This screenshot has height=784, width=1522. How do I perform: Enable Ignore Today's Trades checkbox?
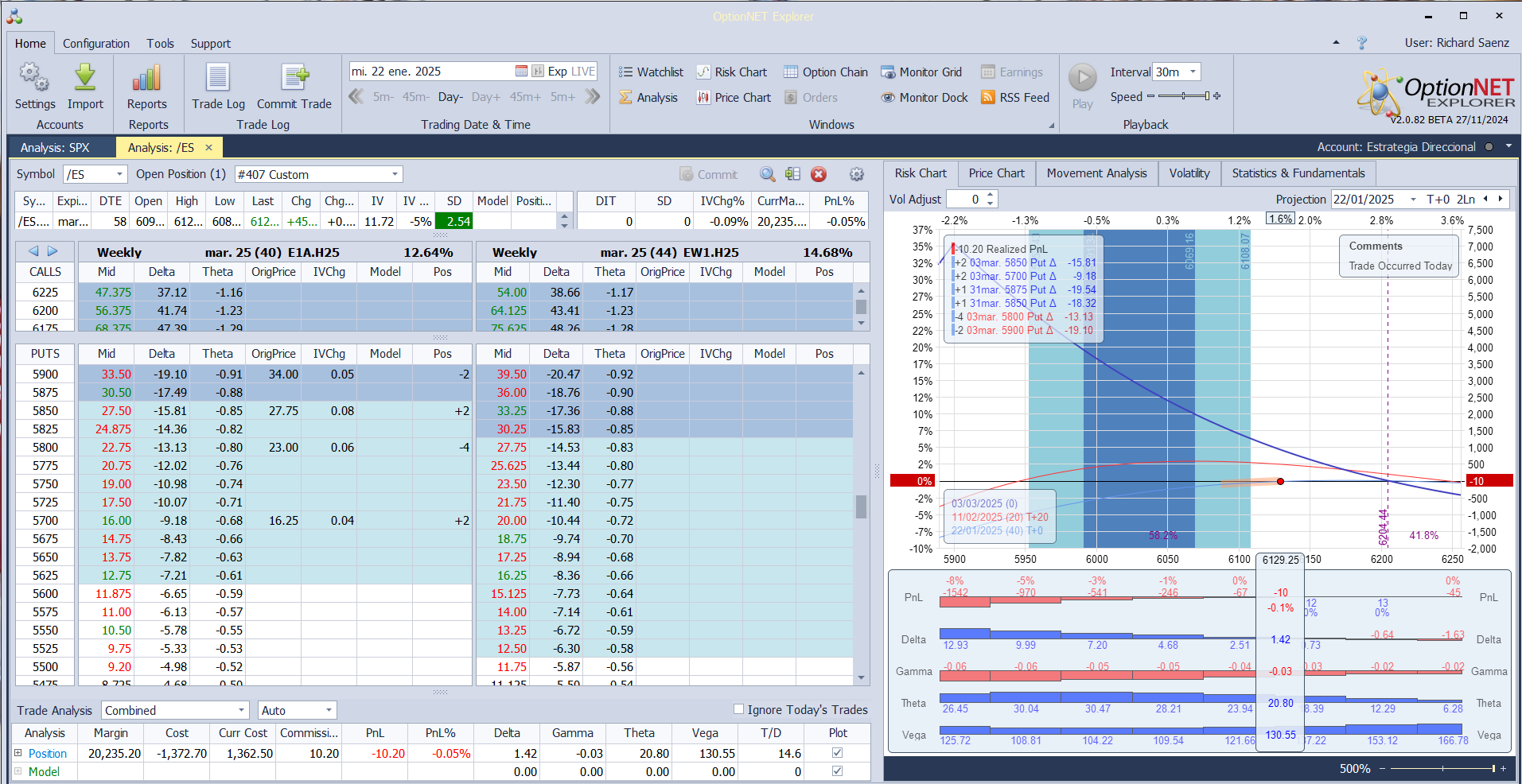[738, 709]
